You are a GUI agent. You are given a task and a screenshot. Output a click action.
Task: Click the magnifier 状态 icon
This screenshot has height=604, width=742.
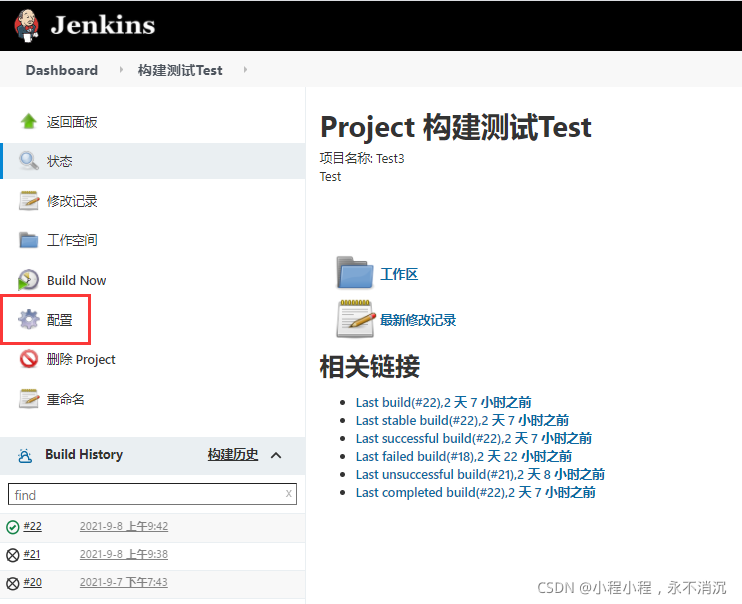click(28, 161)
